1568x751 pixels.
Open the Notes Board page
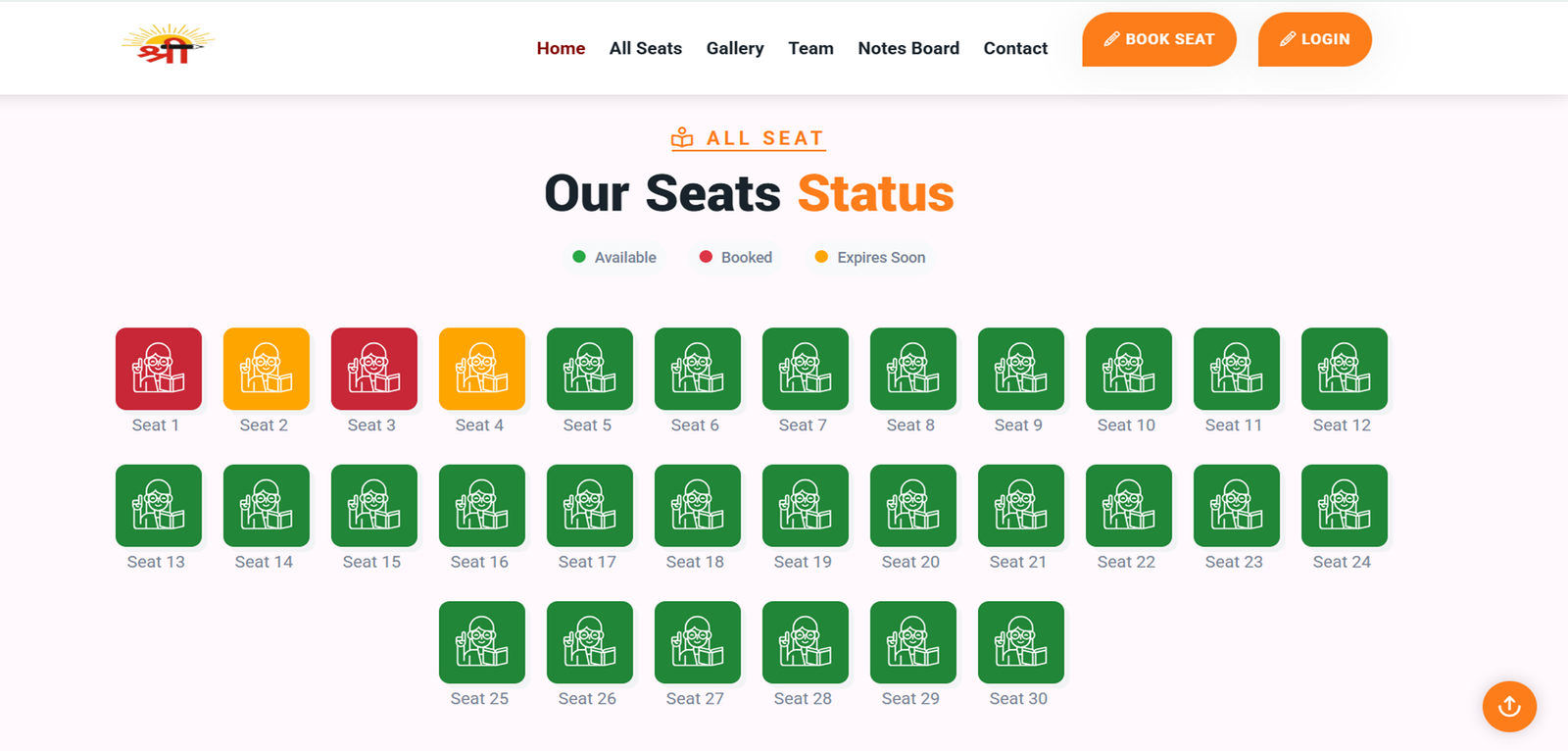(x=908, y=48)
